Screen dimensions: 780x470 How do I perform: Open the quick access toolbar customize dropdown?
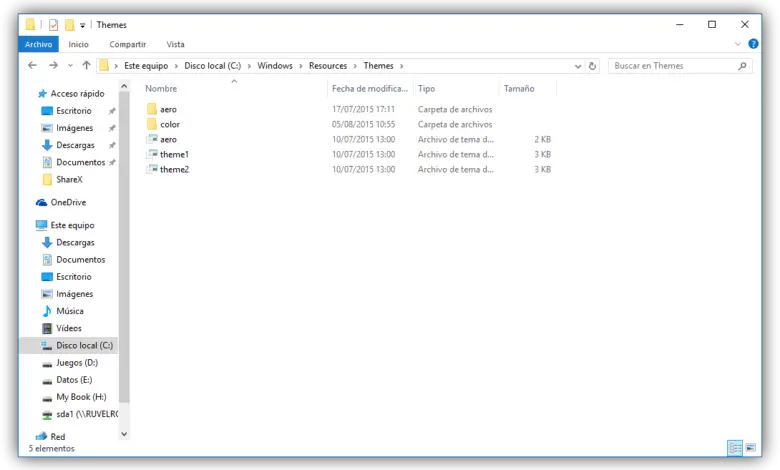(83, 25)
